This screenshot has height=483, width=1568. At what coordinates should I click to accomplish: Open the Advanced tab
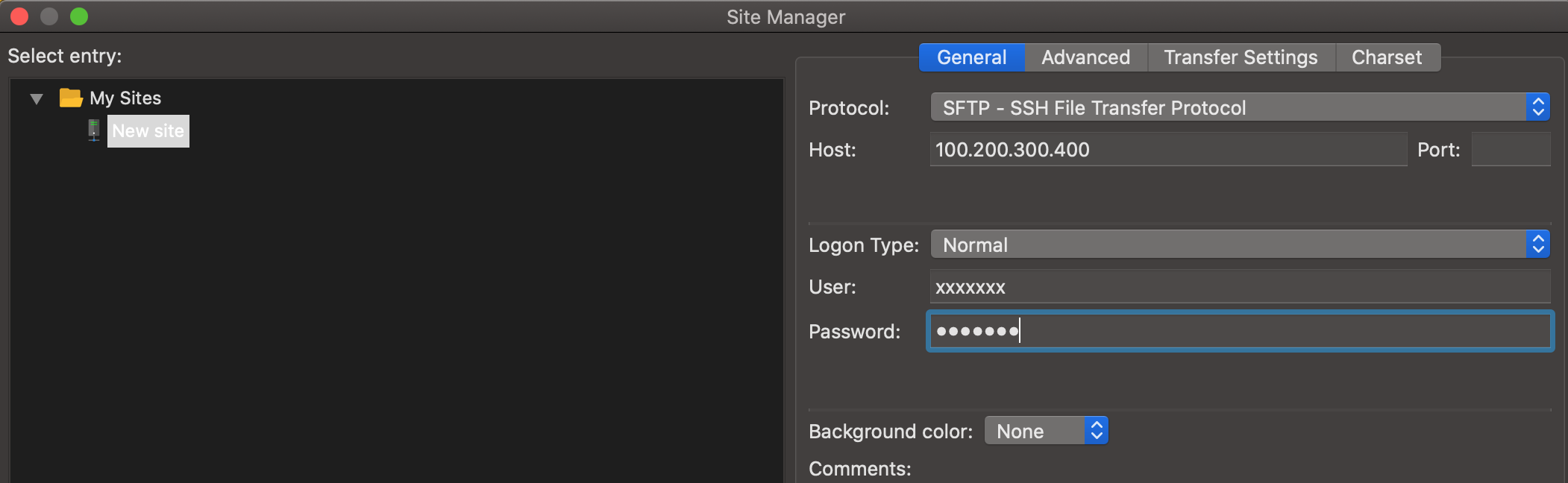click(x=1085, y=57)
